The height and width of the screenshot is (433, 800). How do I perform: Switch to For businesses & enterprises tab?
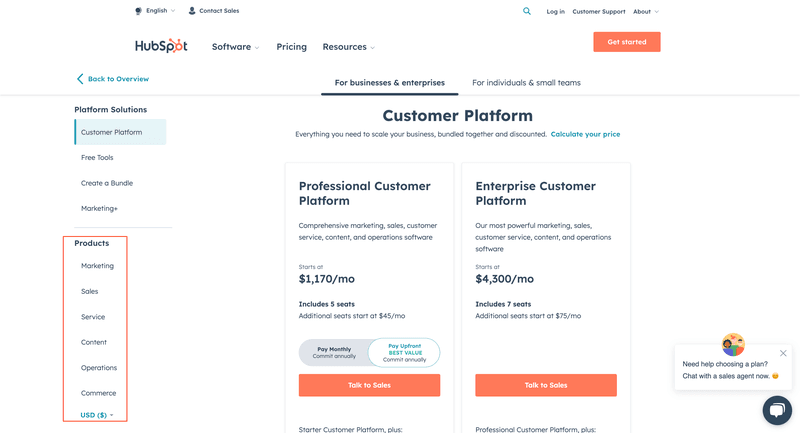[390, 83]
